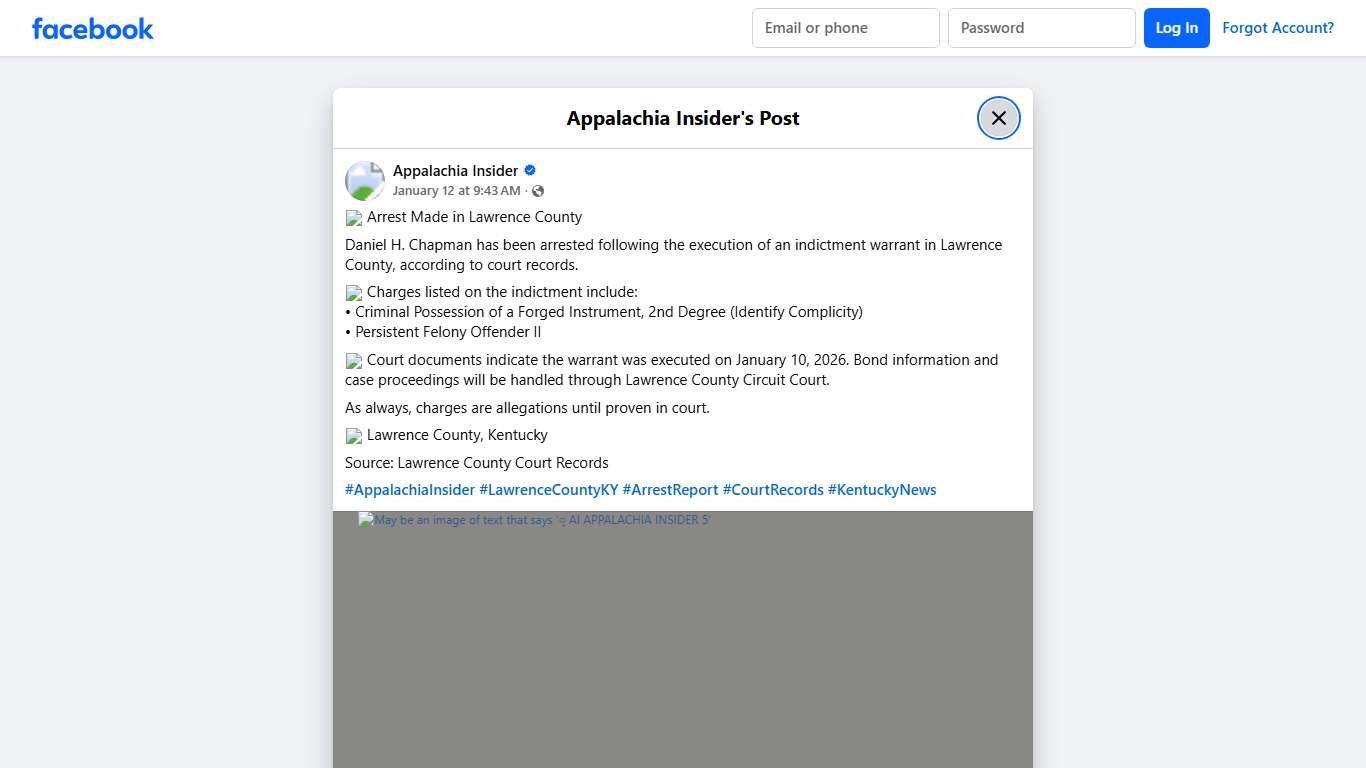Viewport: 1366px width, 768px height.
Task: Follow the #ArrestReport hashtag link
Action: point(670,490)
